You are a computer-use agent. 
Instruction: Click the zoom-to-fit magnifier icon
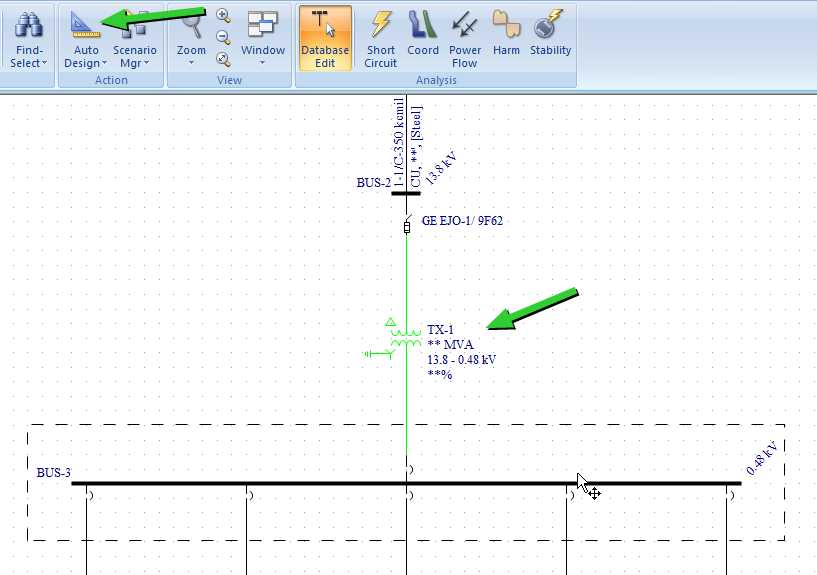coord(223,59)
